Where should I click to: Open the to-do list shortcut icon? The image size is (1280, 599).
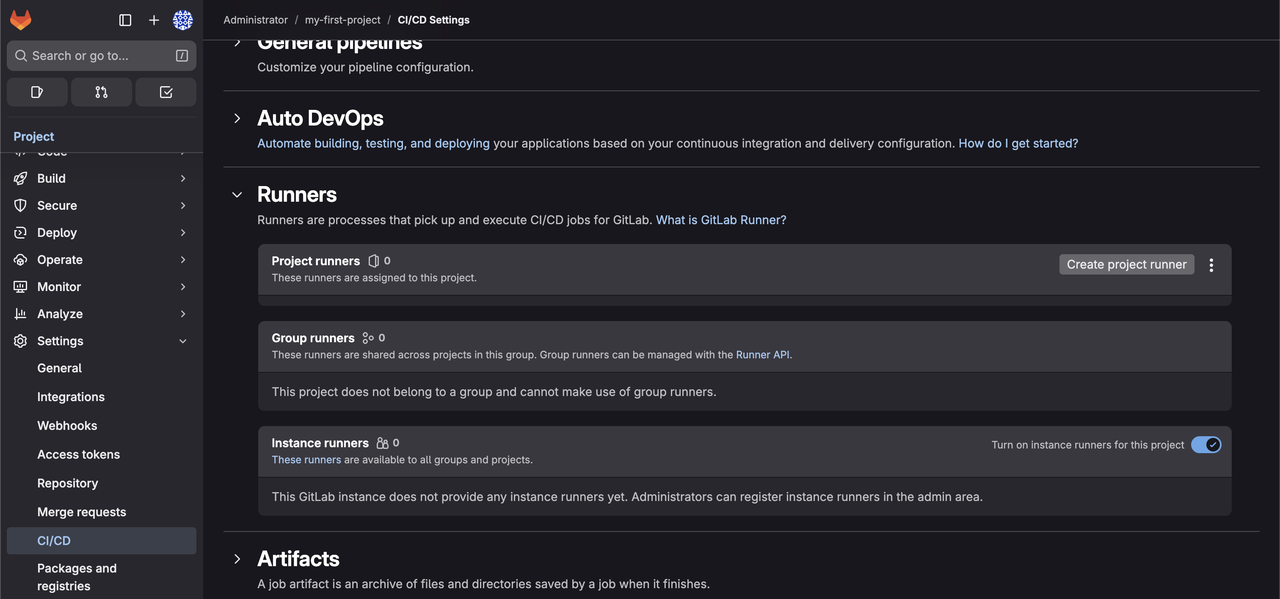[166, 92]
